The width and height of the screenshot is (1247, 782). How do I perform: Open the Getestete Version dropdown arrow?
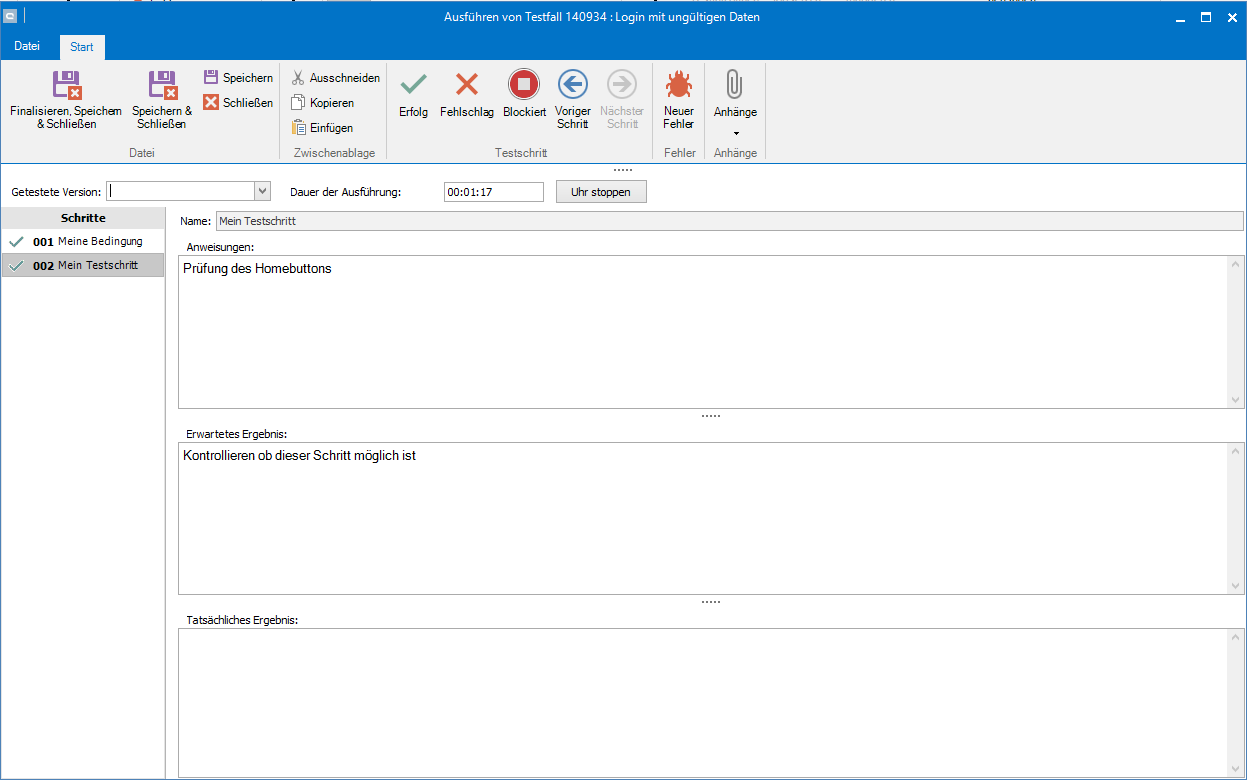pos(263,191)
